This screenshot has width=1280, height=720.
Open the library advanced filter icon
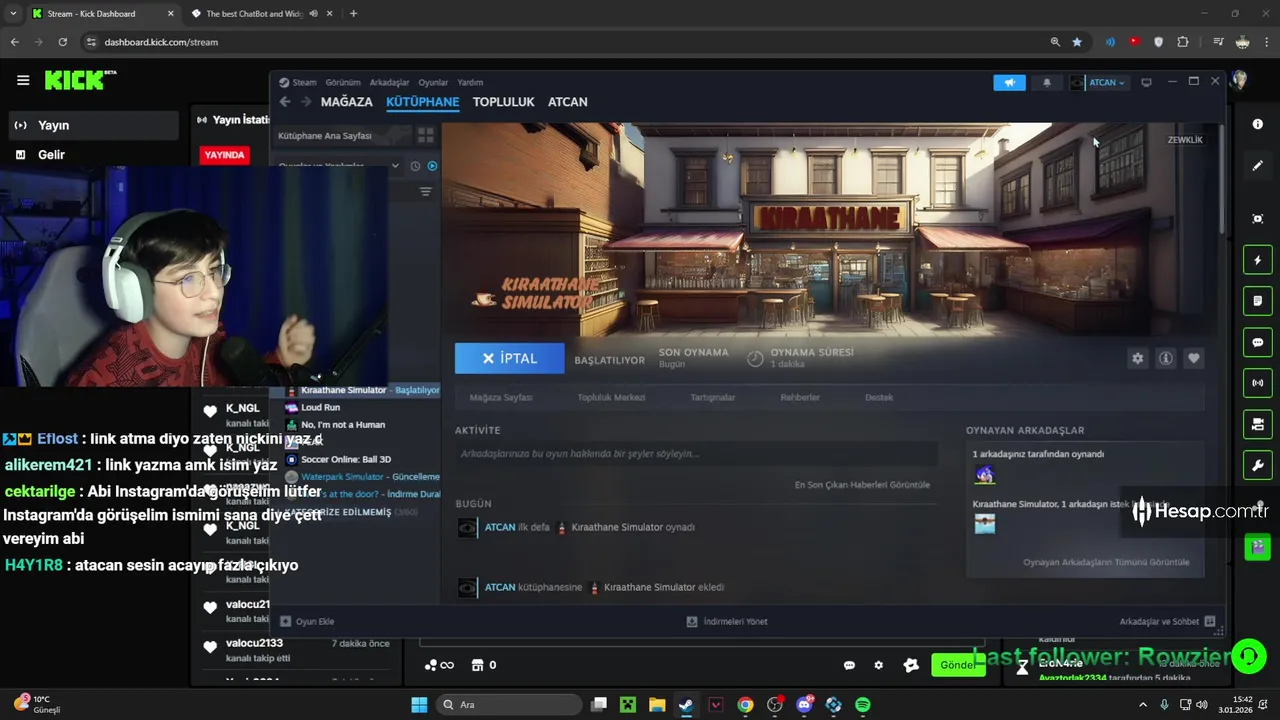(425, 192)
